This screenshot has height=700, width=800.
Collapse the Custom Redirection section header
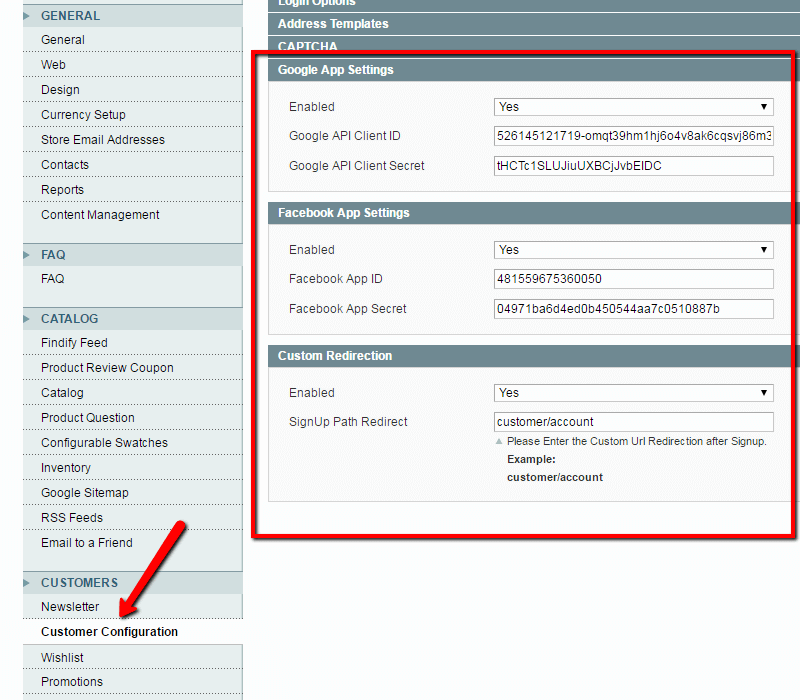(x=335, y=356)
